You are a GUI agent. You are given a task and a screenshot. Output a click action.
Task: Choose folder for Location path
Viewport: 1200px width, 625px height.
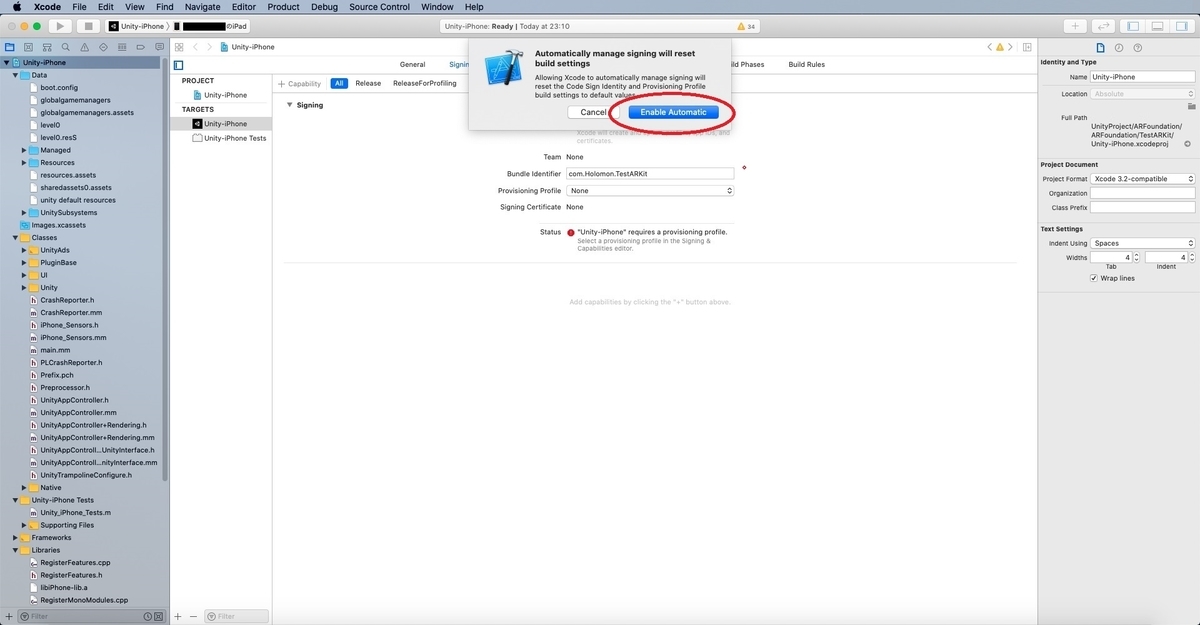[x=1191, y=105]
